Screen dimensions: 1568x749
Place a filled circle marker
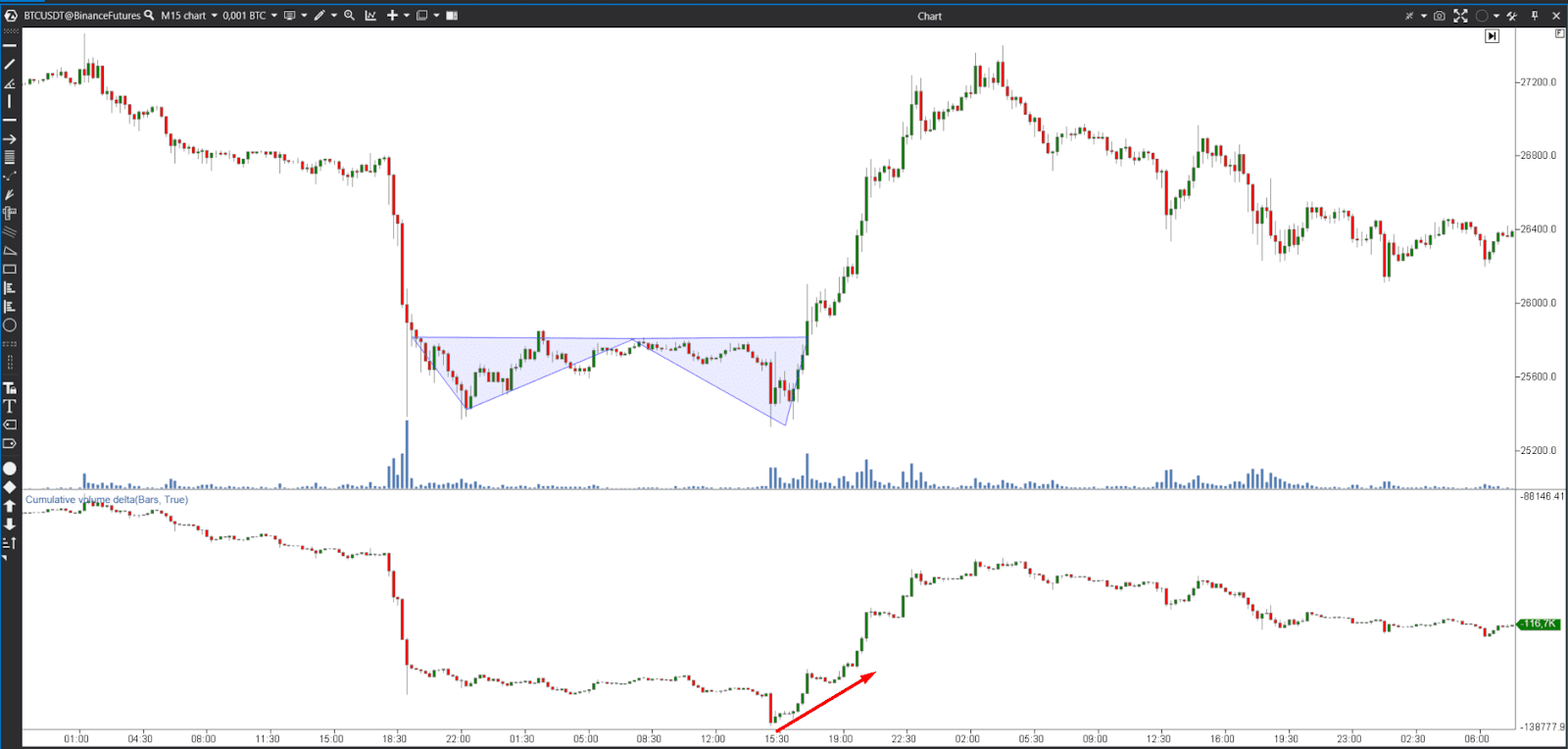[x=10, y=469]
